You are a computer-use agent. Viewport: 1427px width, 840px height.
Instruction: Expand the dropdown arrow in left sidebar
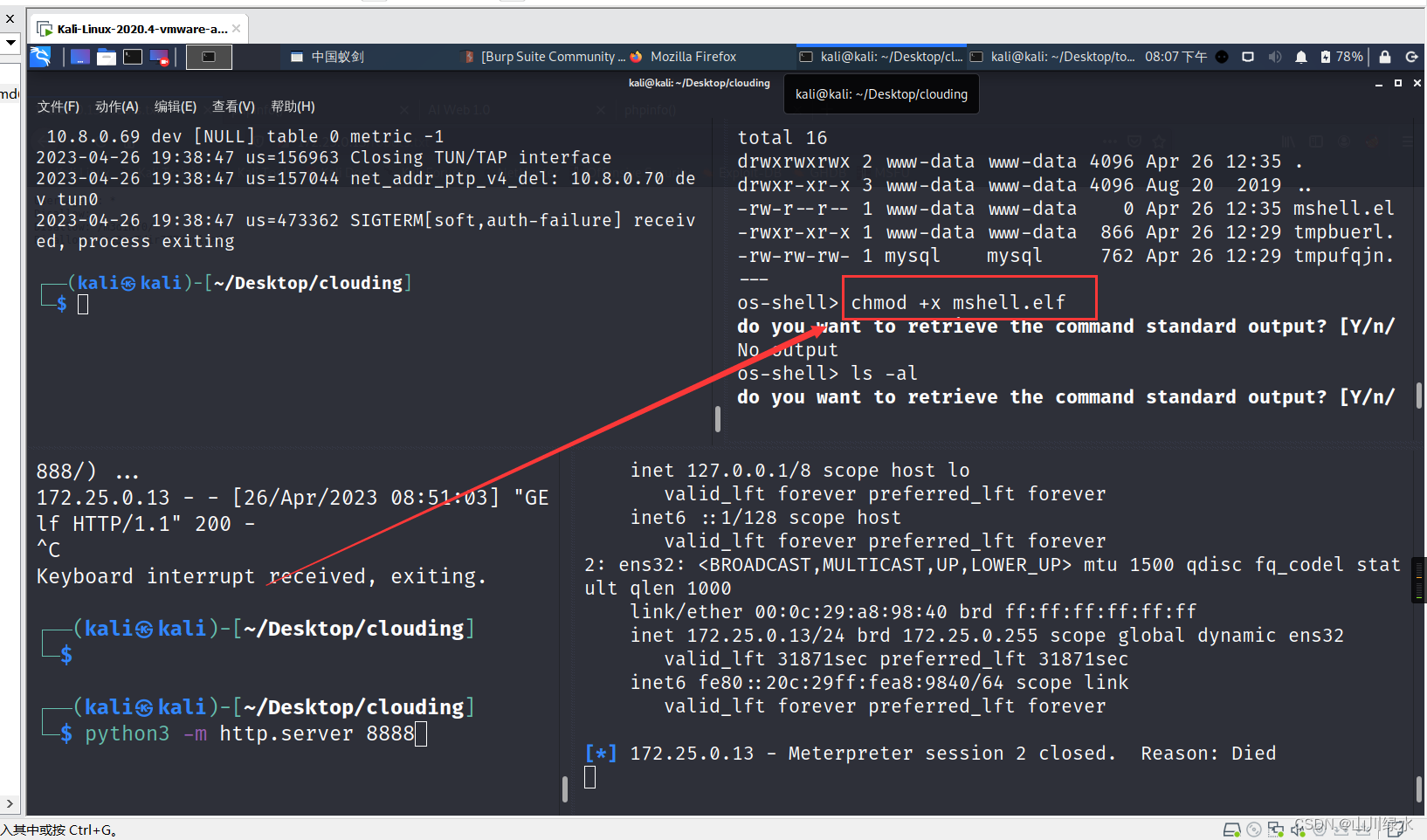(10, 41)
